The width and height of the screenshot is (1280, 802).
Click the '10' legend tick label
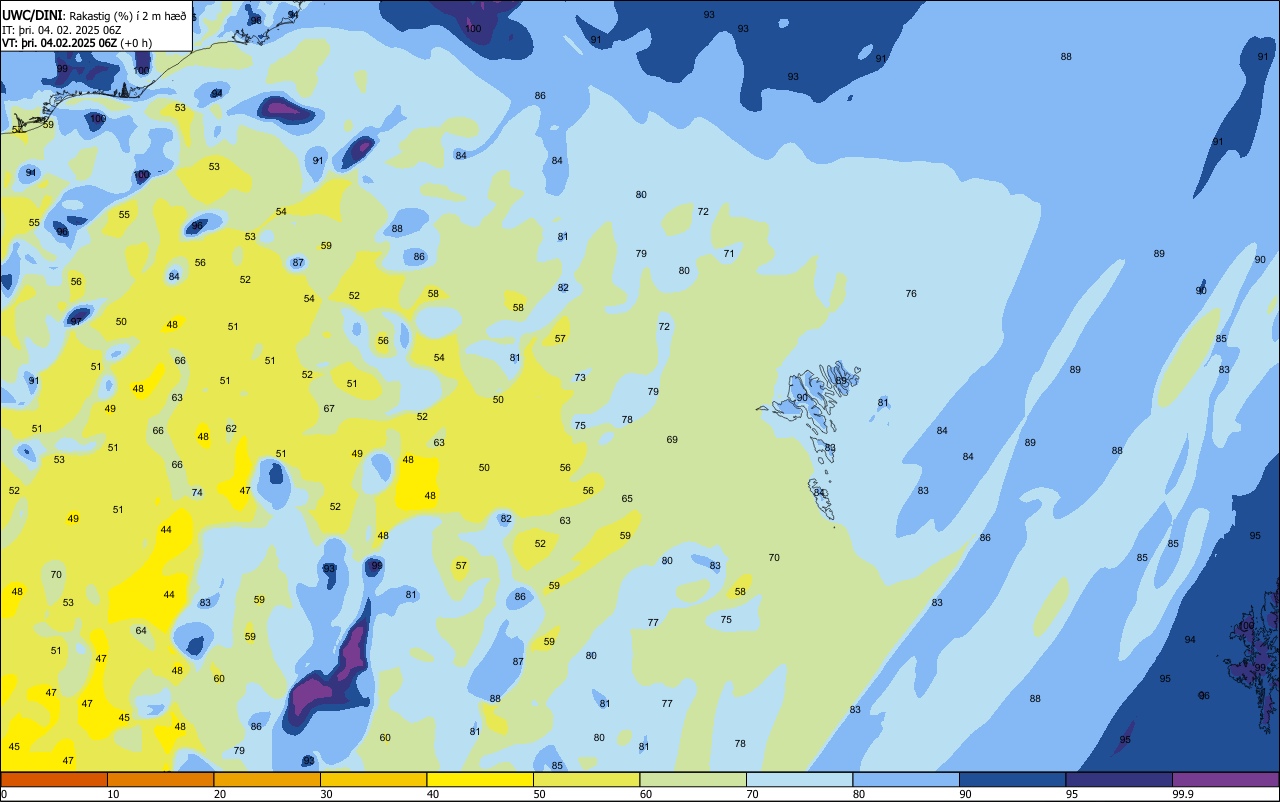(x=113, y=794)
